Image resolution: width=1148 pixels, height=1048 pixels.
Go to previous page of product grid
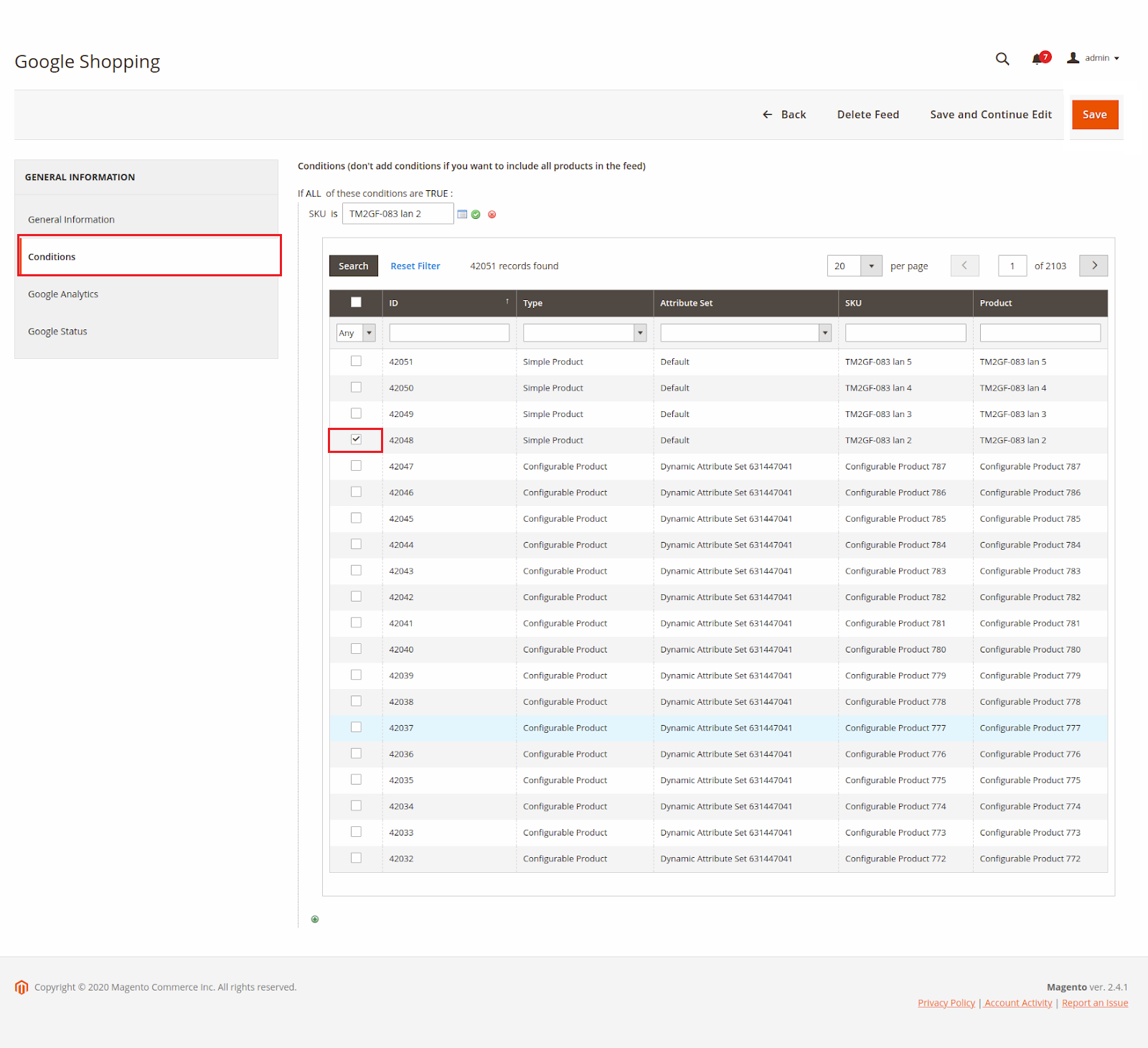[x=964, y=266]
